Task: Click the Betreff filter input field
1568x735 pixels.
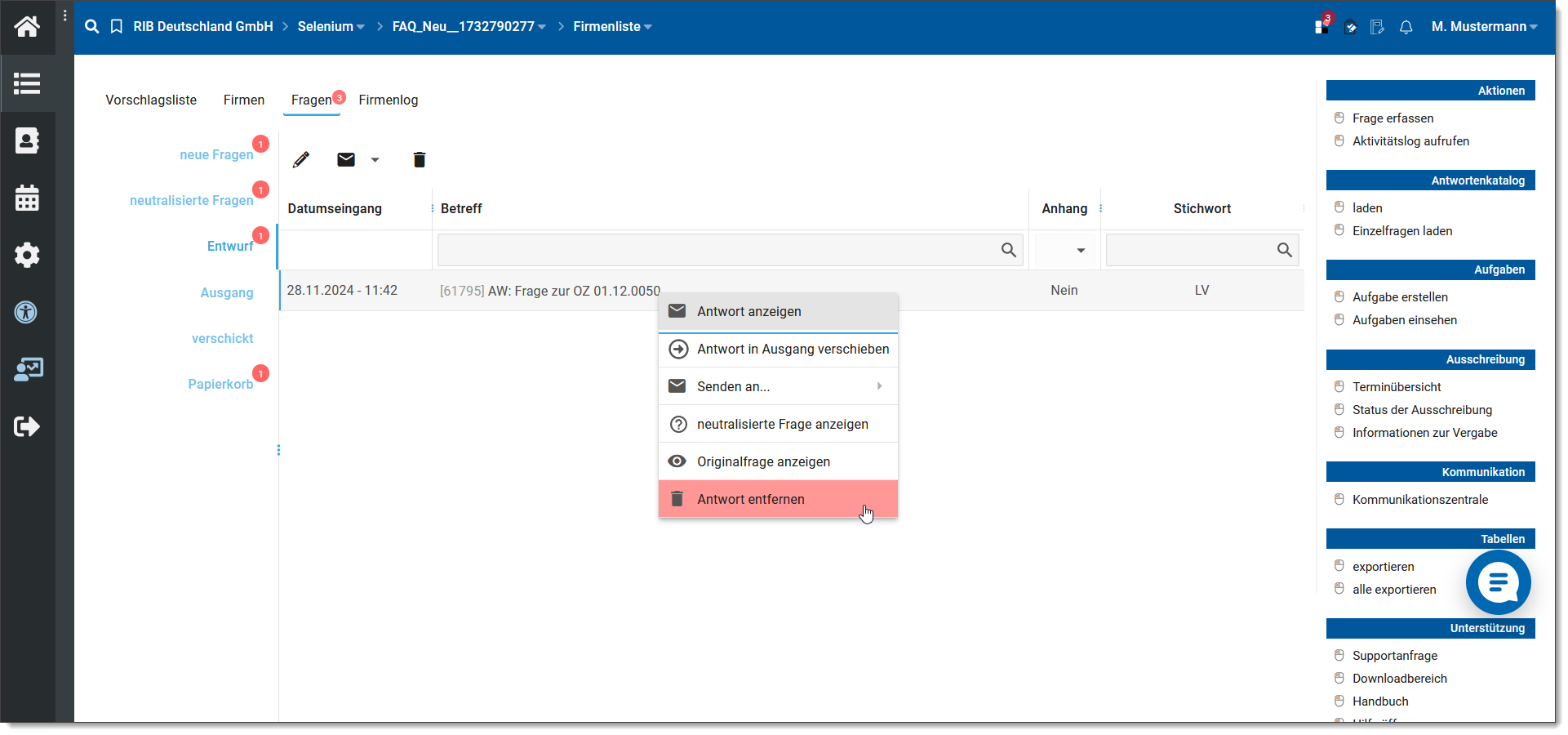Action: click(x=718, y=250)
